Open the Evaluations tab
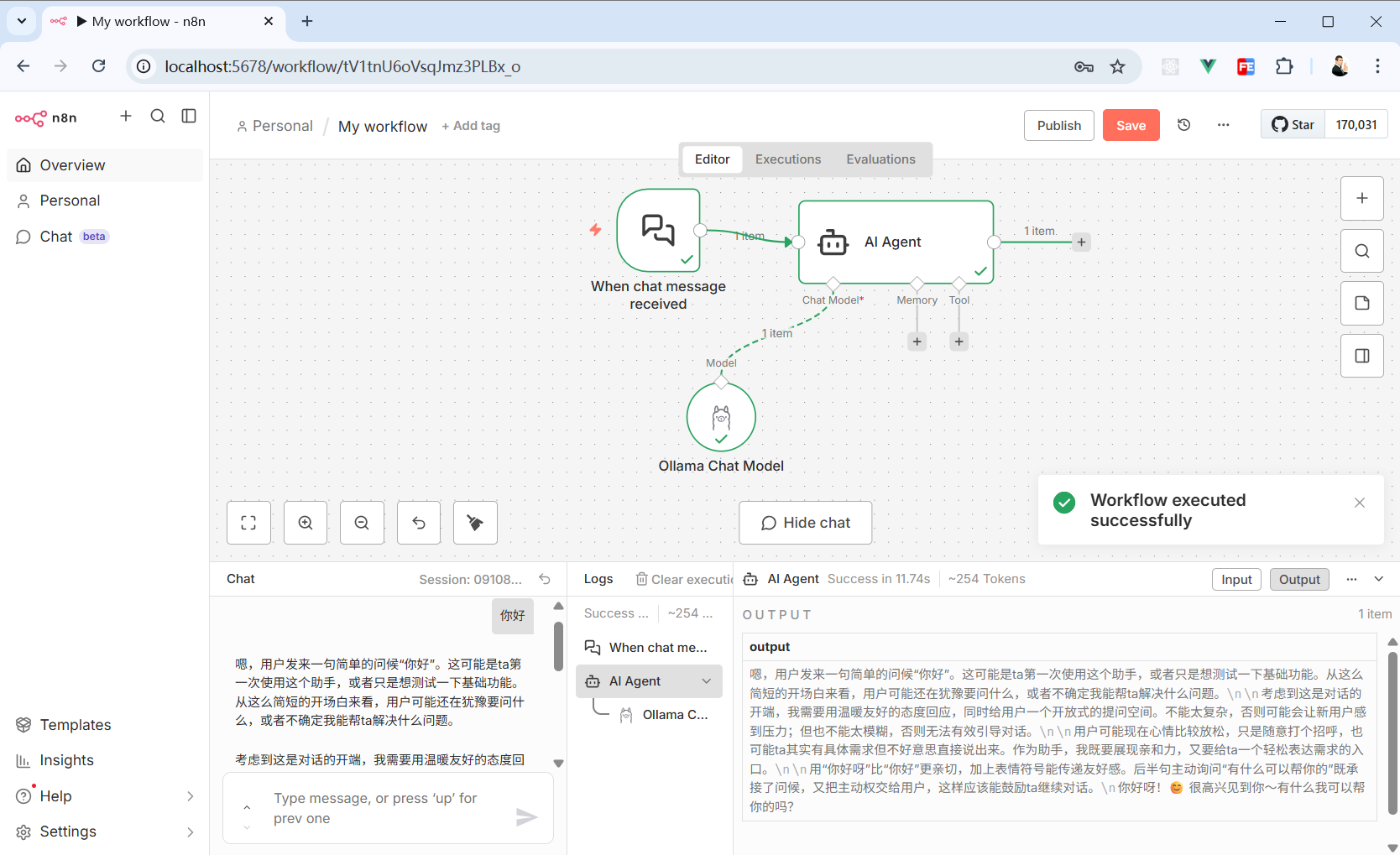Screen dimensions: 1400x855 (880, 159)
